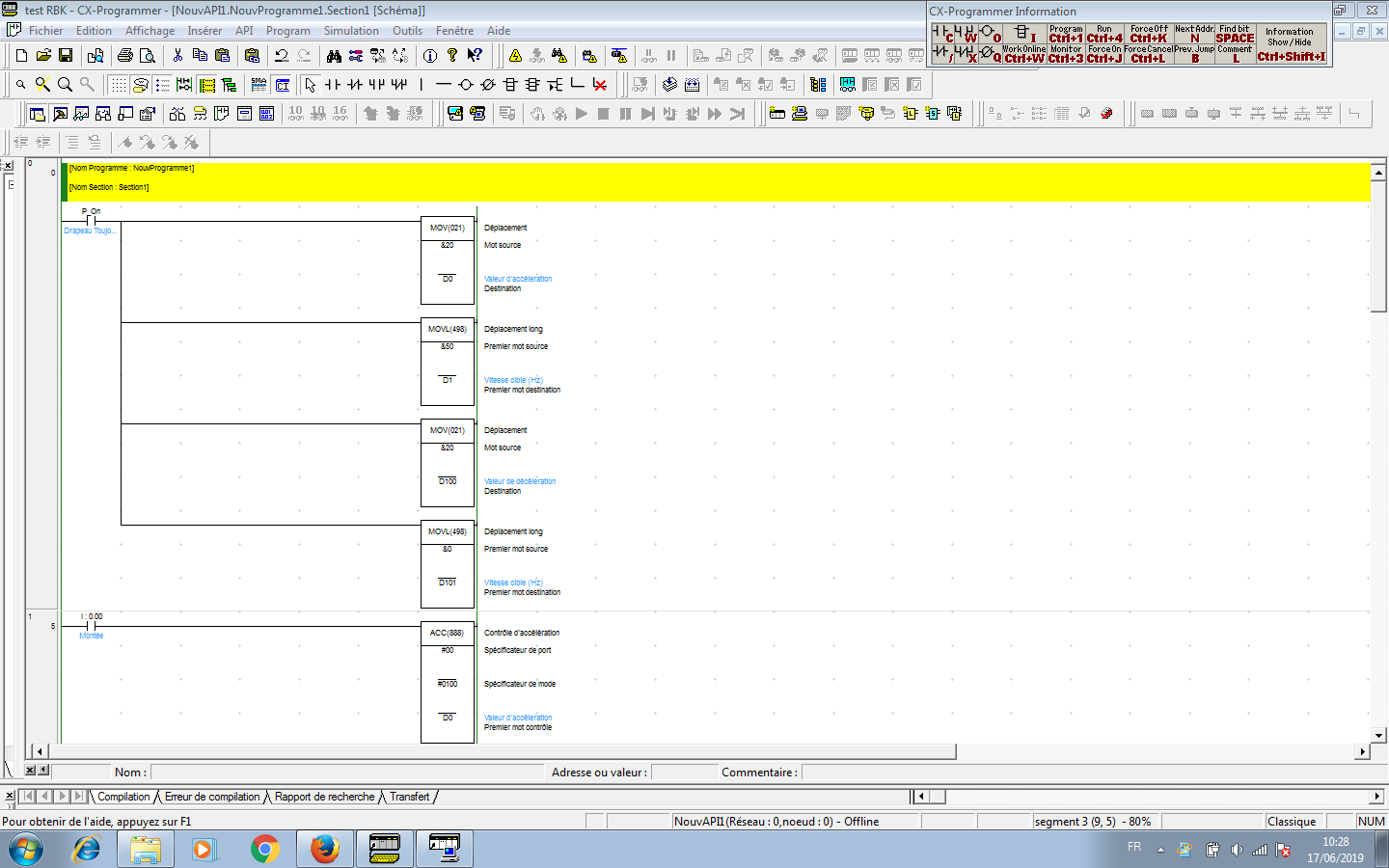This screenshot has width=1389, height=868.
Task: Click the vertical scrollbar down arrow
Action: coord(1378,735)
